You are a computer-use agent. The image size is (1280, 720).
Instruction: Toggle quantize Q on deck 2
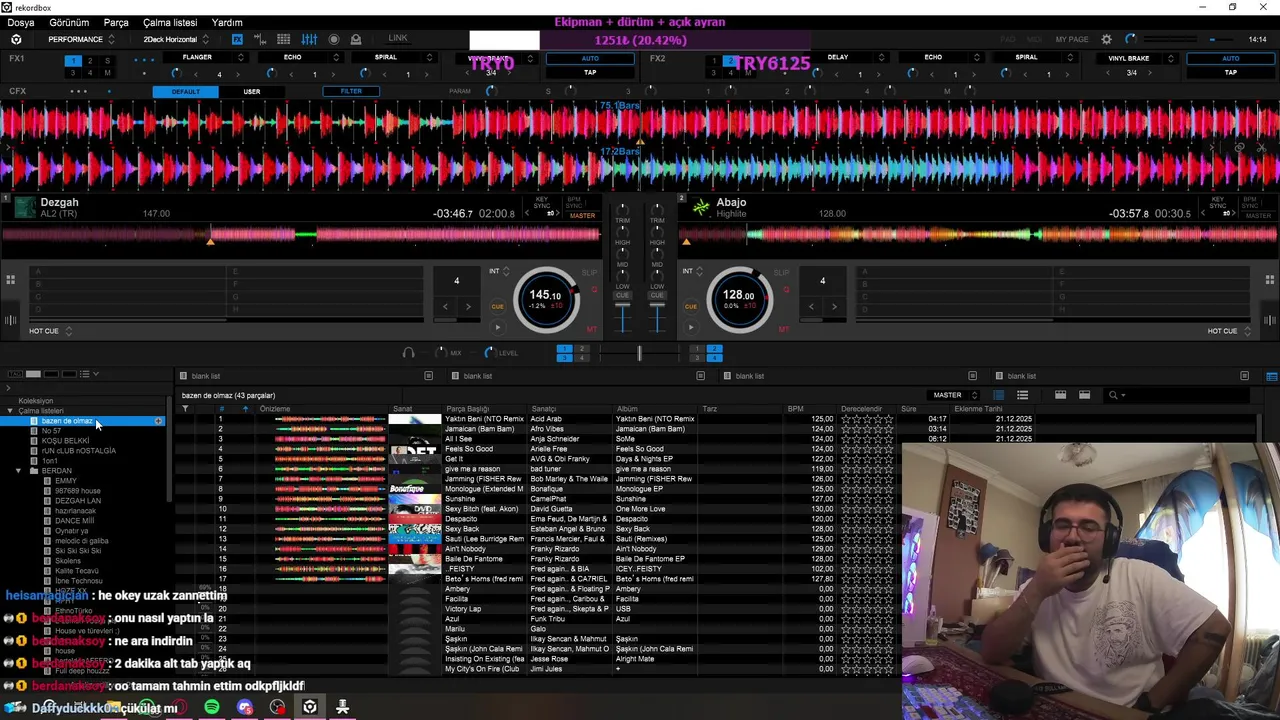tap(785, 290)
